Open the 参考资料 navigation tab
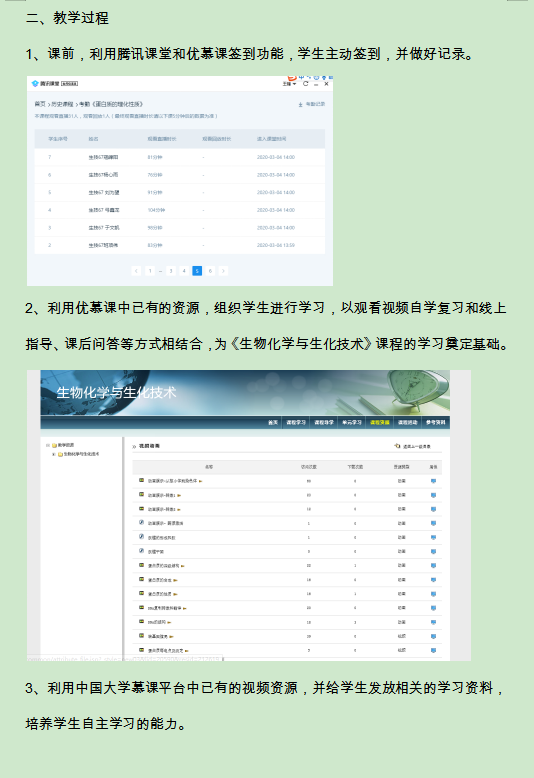 pos(435,422)
